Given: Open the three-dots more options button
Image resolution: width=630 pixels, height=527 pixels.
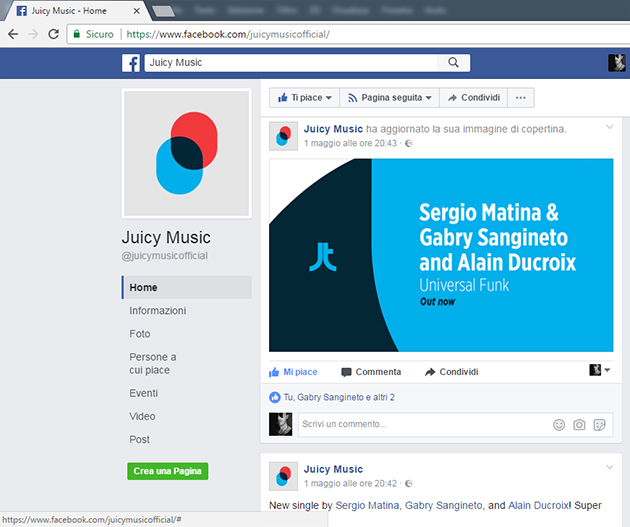Looking at the screenshot, I should click(522, 98).
